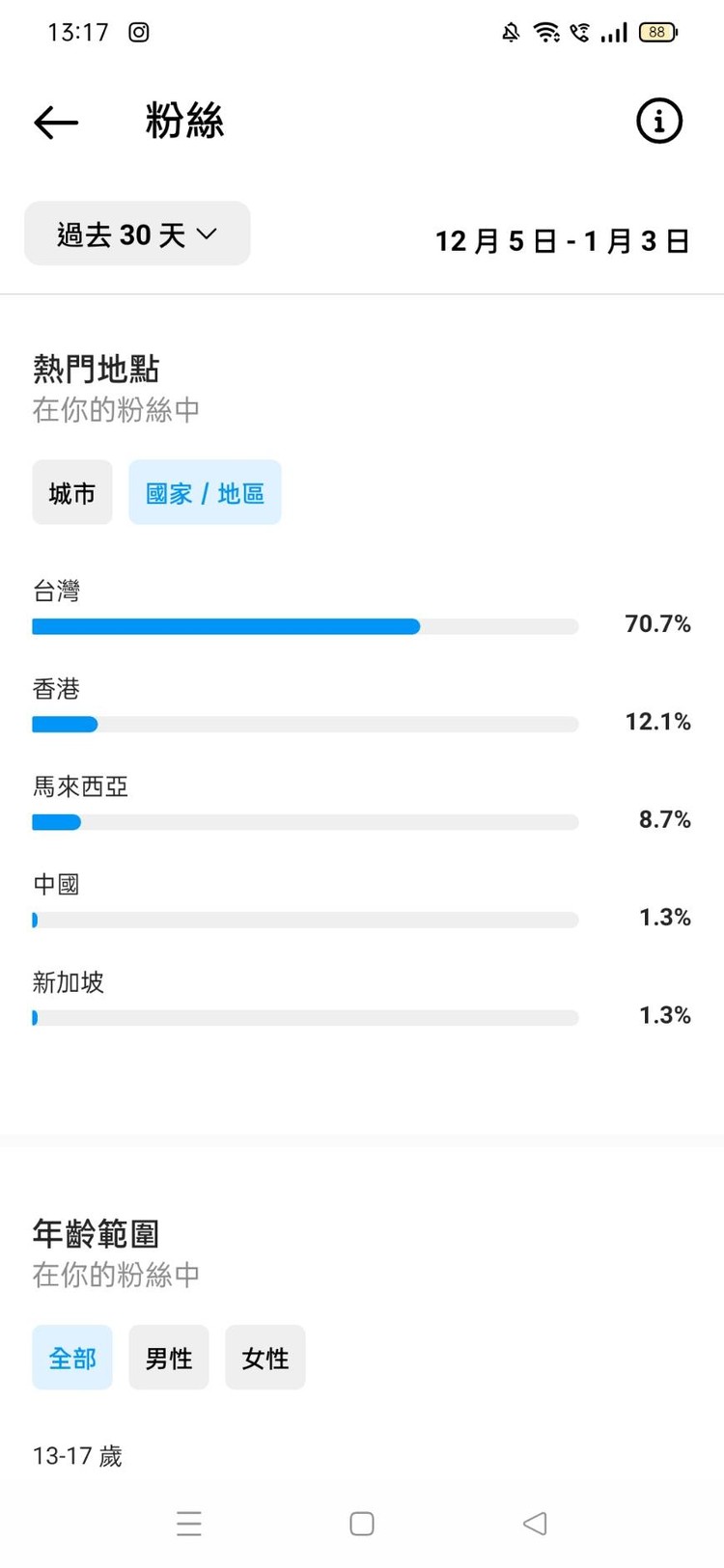Open the 過去 30 天 time range dropdown
Screen dimensions: 724x1568
[x=136, y=234]
